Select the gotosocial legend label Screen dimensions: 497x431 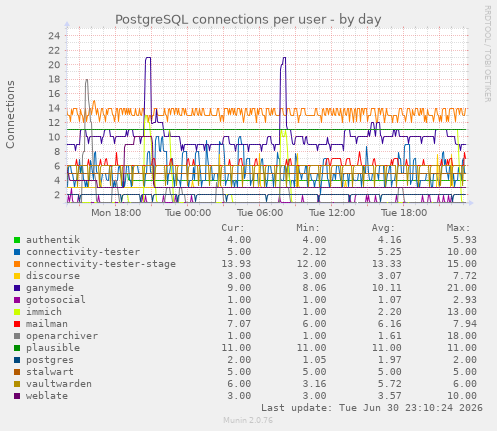point(56,300)
